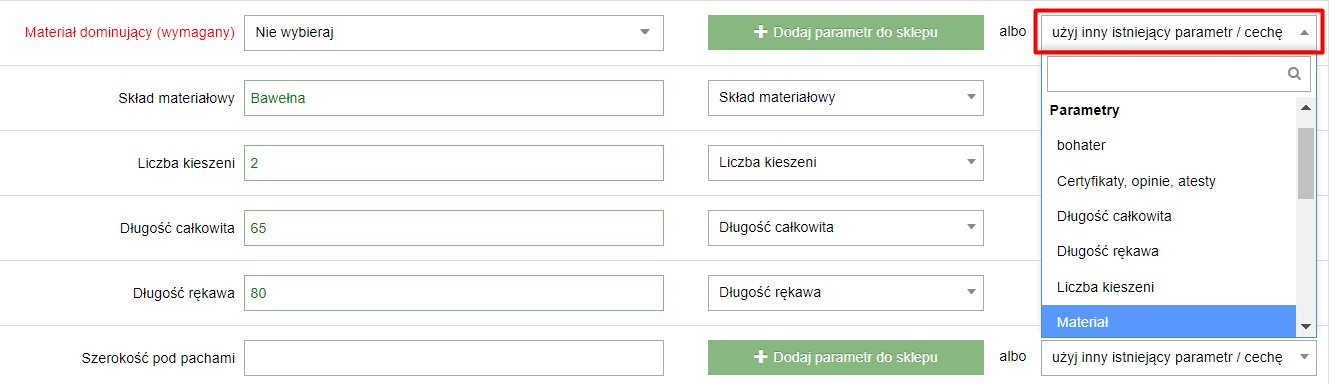Image resolution: width=1330 pixels, height=384 pixels.
Task: Open bottom 'użyj inny istniejący parametr' dropdown
Action: [x=1178, y=358]
